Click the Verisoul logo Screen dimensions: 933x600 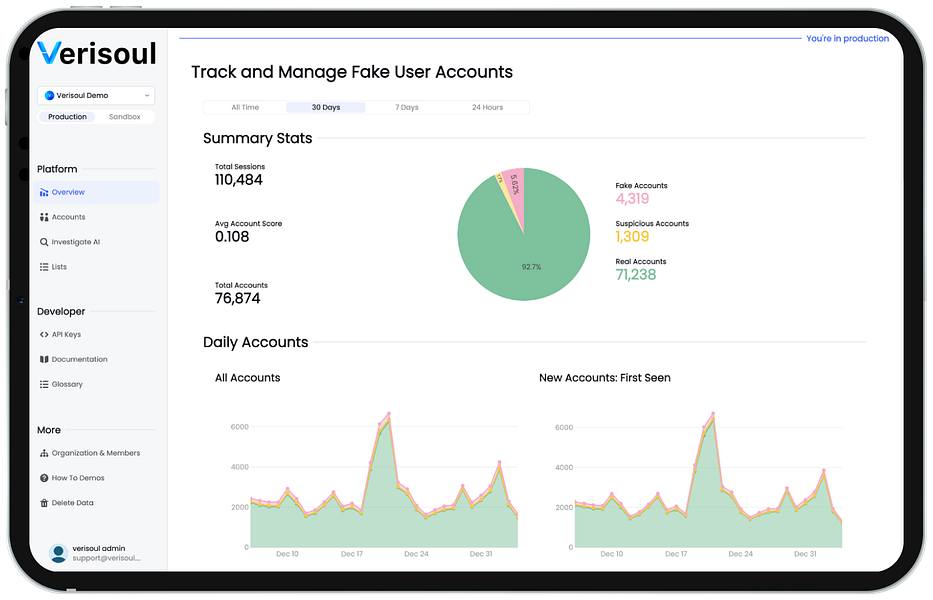click(97, 53)
